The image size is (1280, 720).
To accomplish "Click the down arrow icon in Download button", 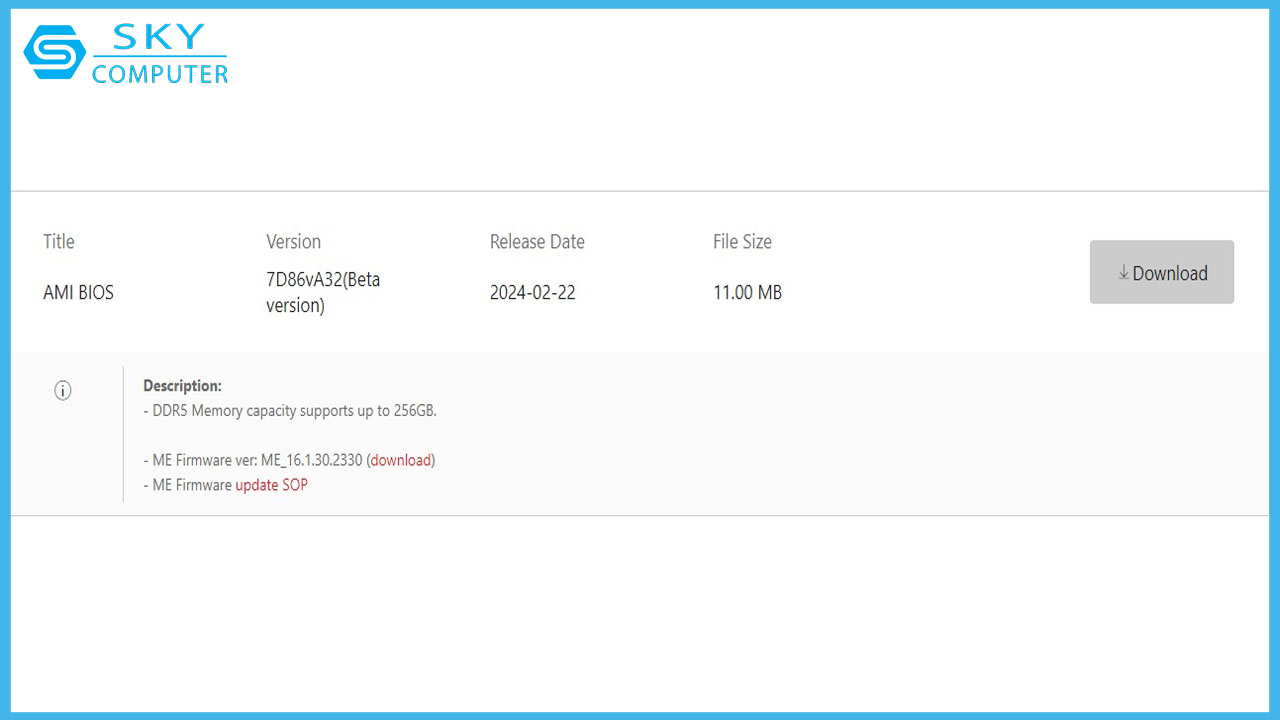I will 1123,273.
